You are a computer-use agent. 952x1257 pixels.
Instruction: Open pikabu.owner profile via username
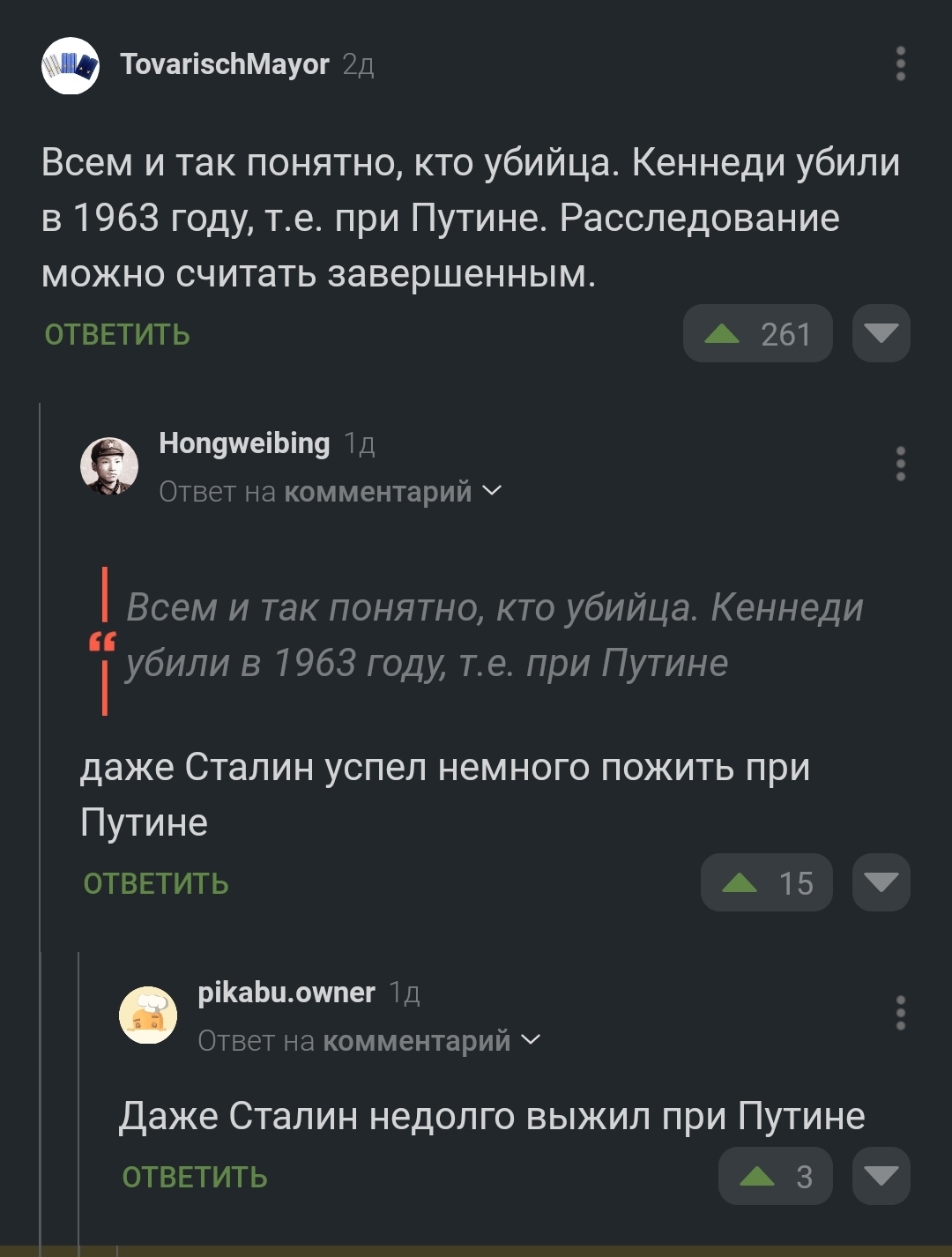tap(286, 993)
